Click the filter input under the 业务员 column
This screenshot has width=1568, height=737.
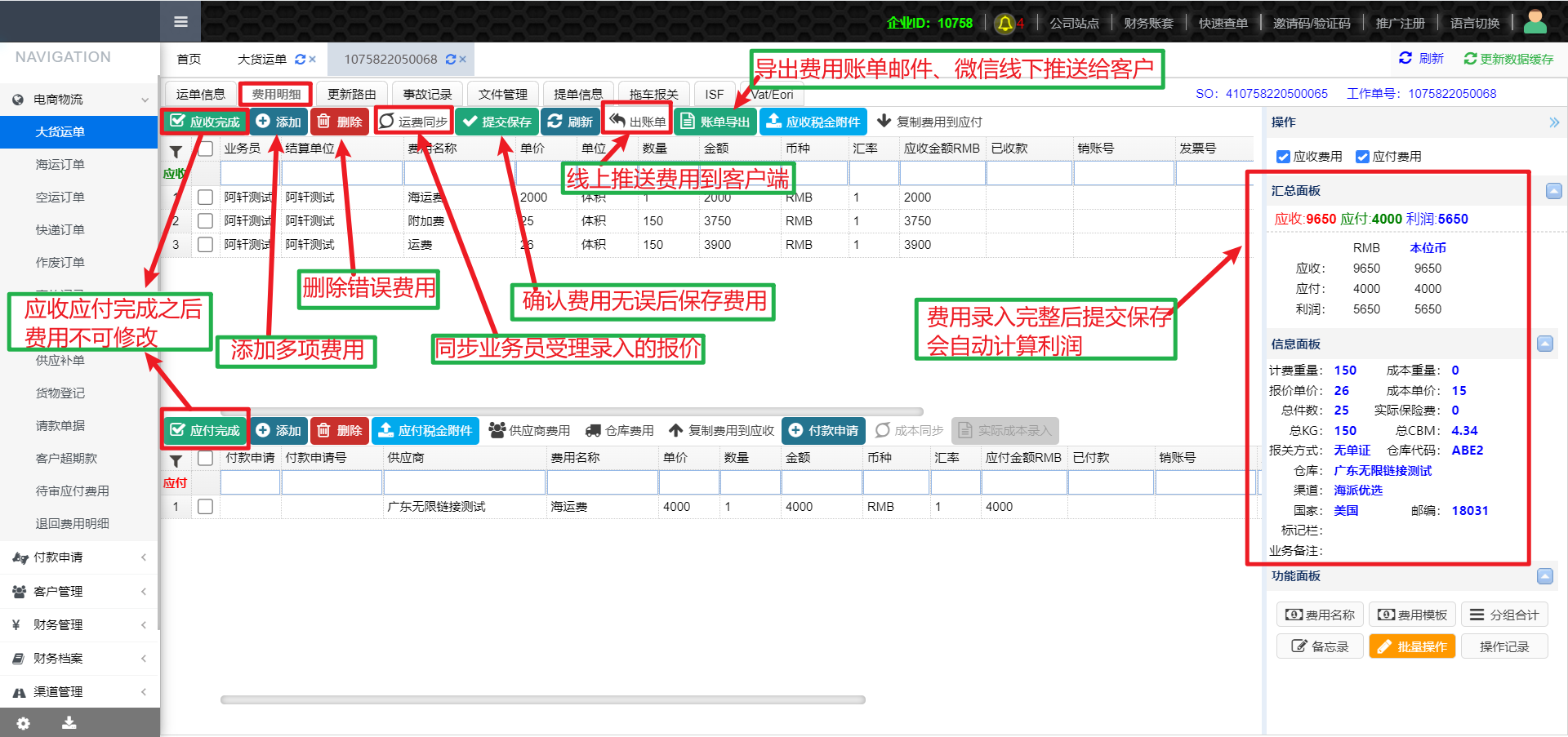(x=250, y=173)
